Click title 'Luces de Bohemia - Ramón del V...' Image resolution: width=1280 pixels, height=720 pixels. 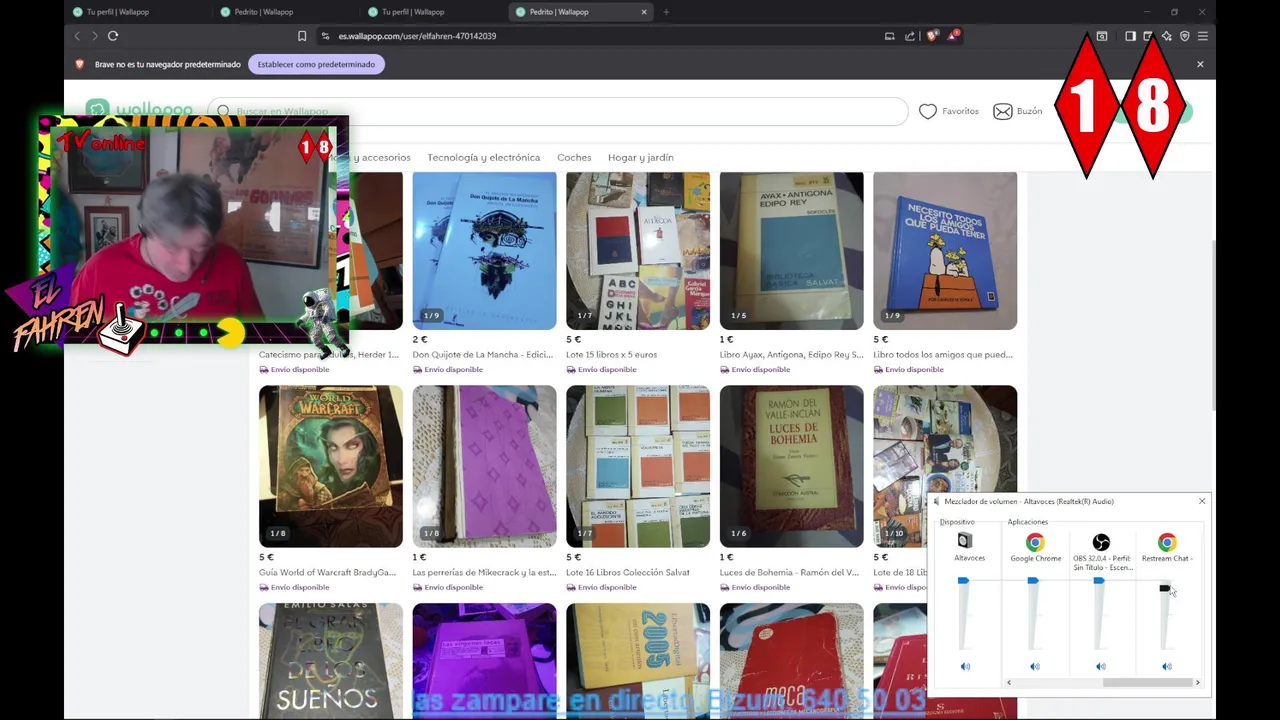(789, 572)
